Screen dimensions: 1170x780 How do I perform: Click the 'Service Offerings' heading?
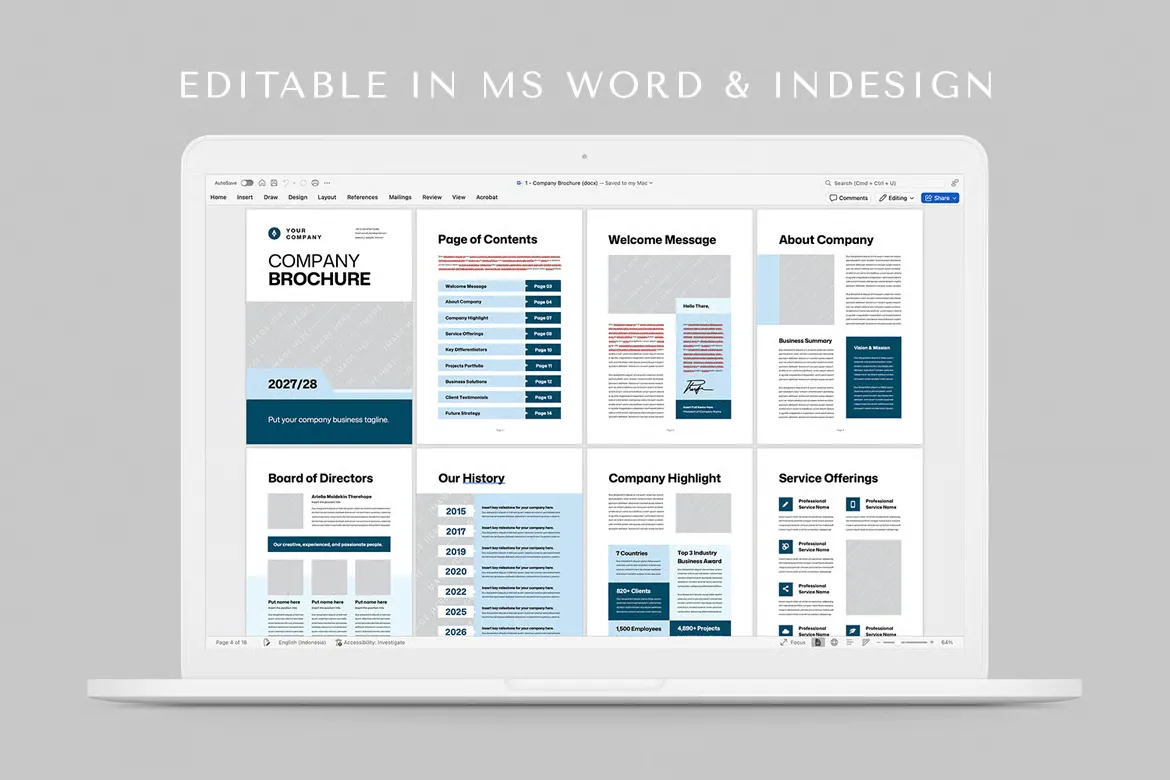click(828, 478)
